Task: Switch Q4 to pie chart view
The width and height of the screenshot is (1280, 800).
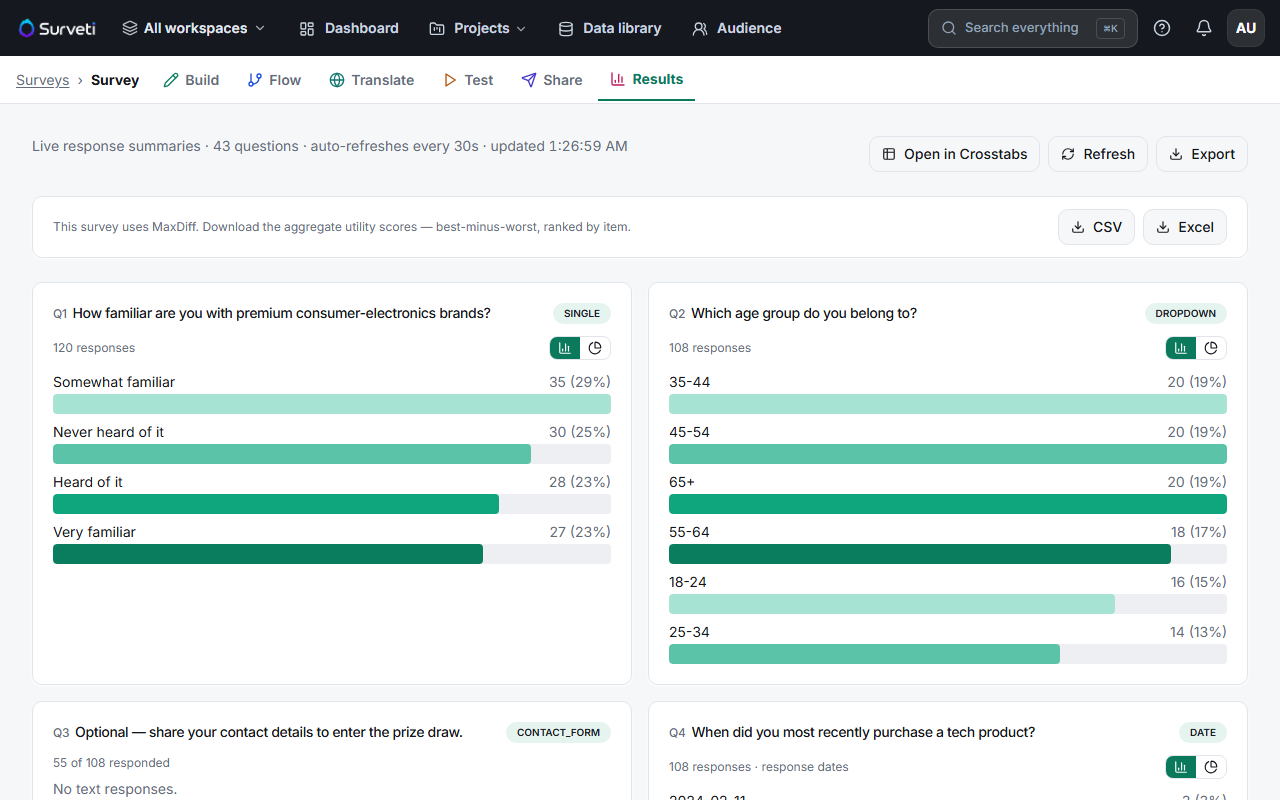Action: pyautogui.click(x=1211, y=767)
